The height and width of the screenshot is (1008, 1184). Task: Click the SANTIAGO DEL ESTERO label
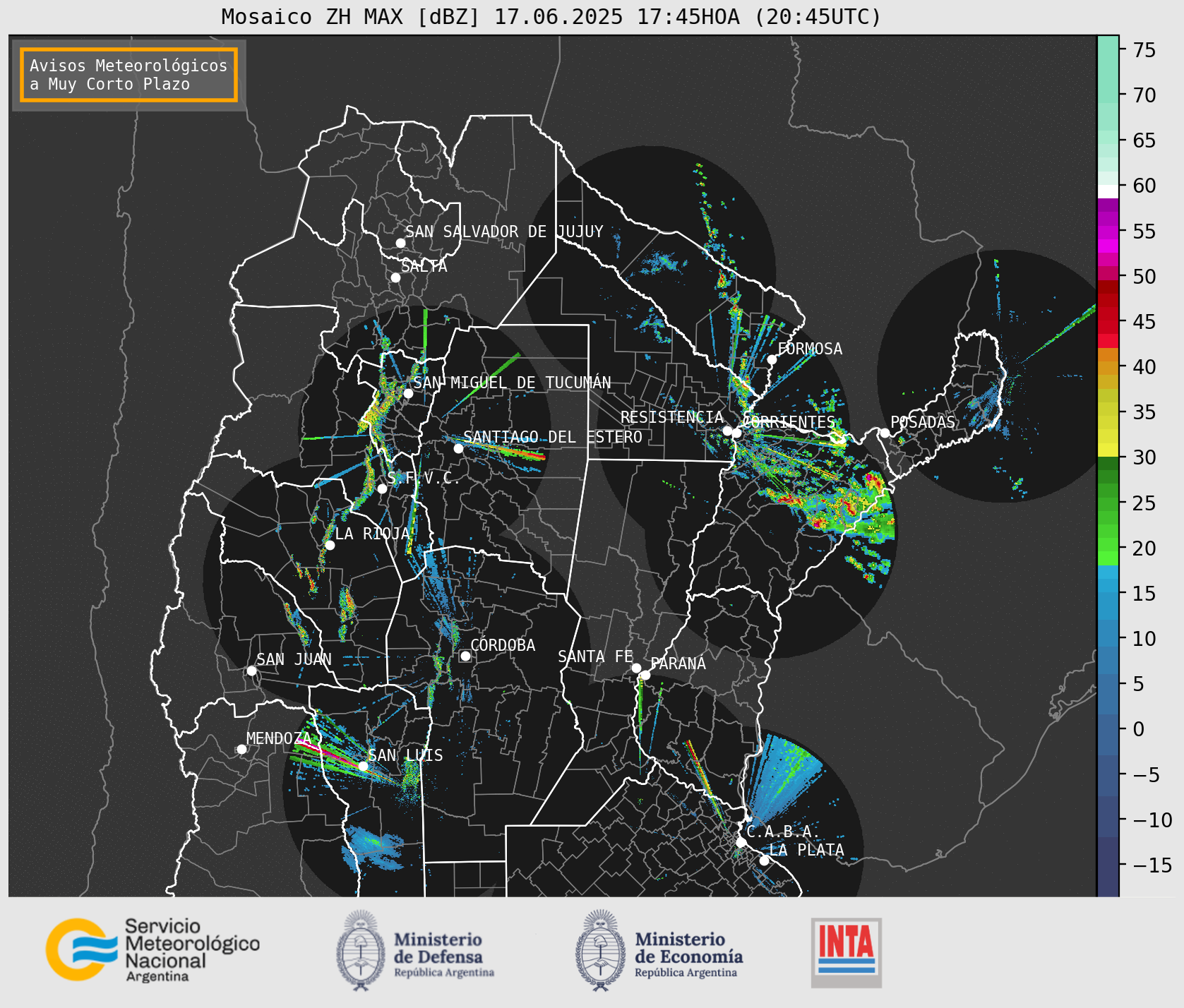(553, 437)
